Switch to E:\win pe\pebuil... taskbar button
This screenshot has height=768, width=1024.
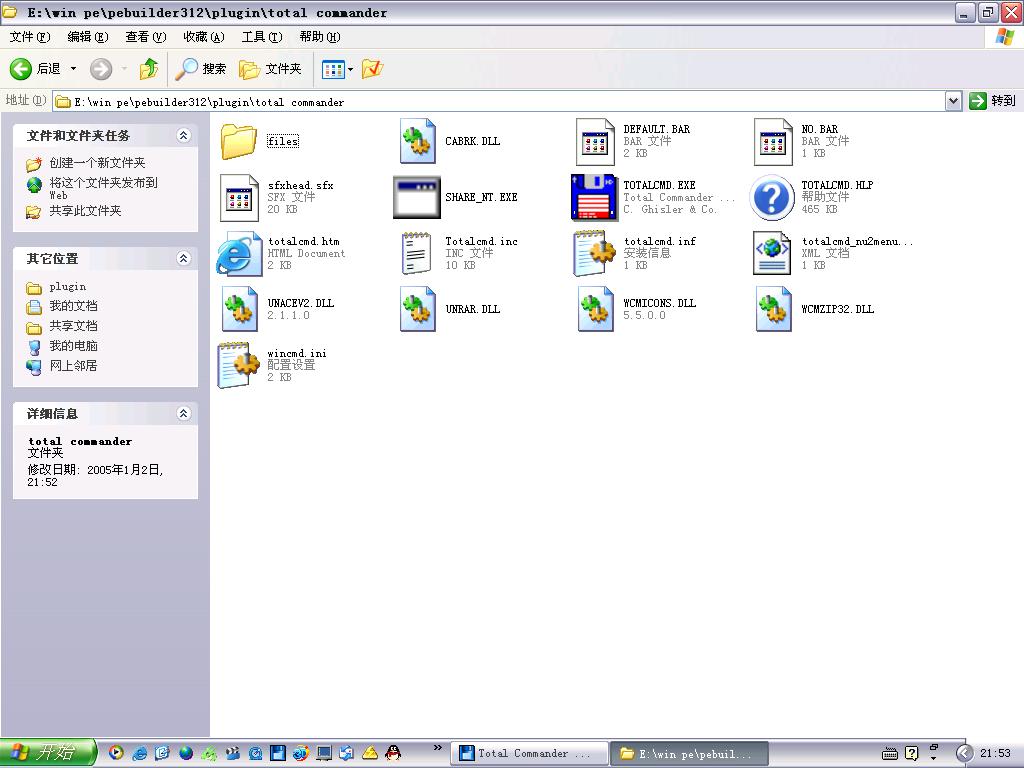tap(689, 754)
